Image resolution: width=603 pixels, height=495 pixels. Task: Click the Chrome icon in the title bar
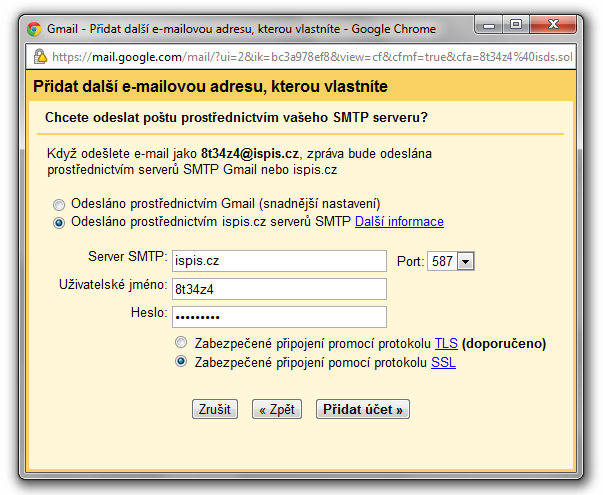pyautogui.click(x=34, y=29)
